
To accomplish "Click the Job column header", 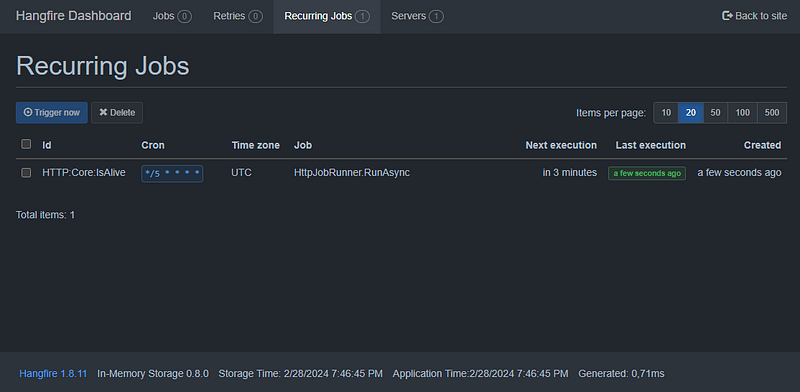I will (303, 145).
